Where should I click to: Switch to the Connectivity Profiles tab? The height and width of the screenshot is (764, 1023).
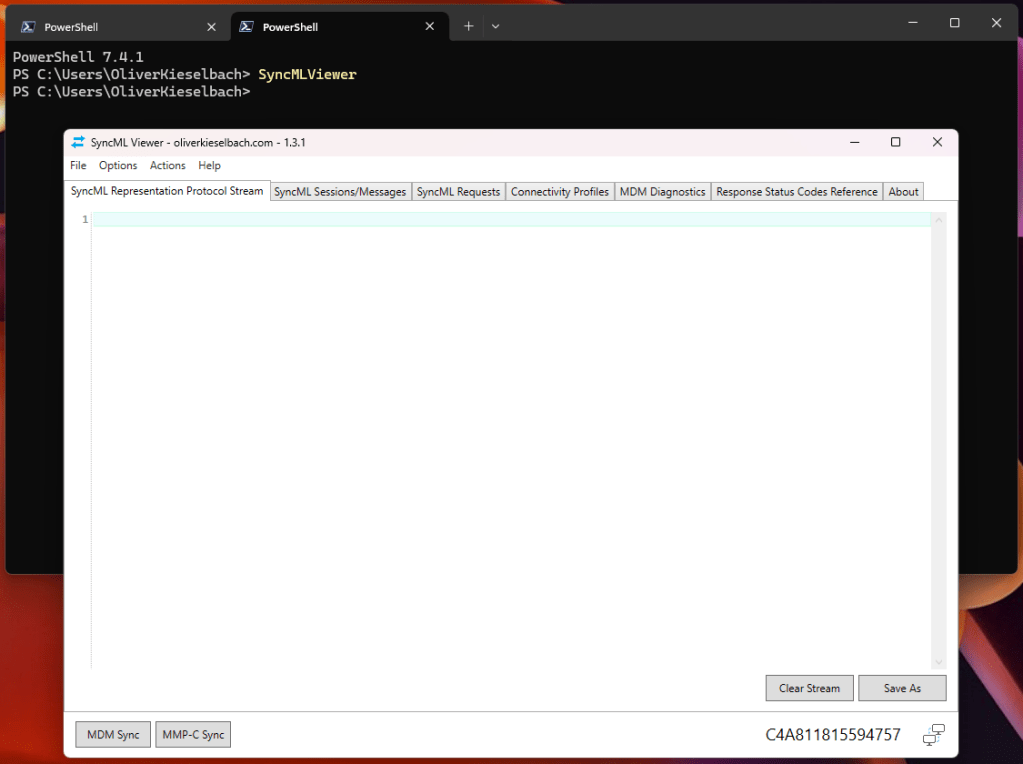coord(559,191)
